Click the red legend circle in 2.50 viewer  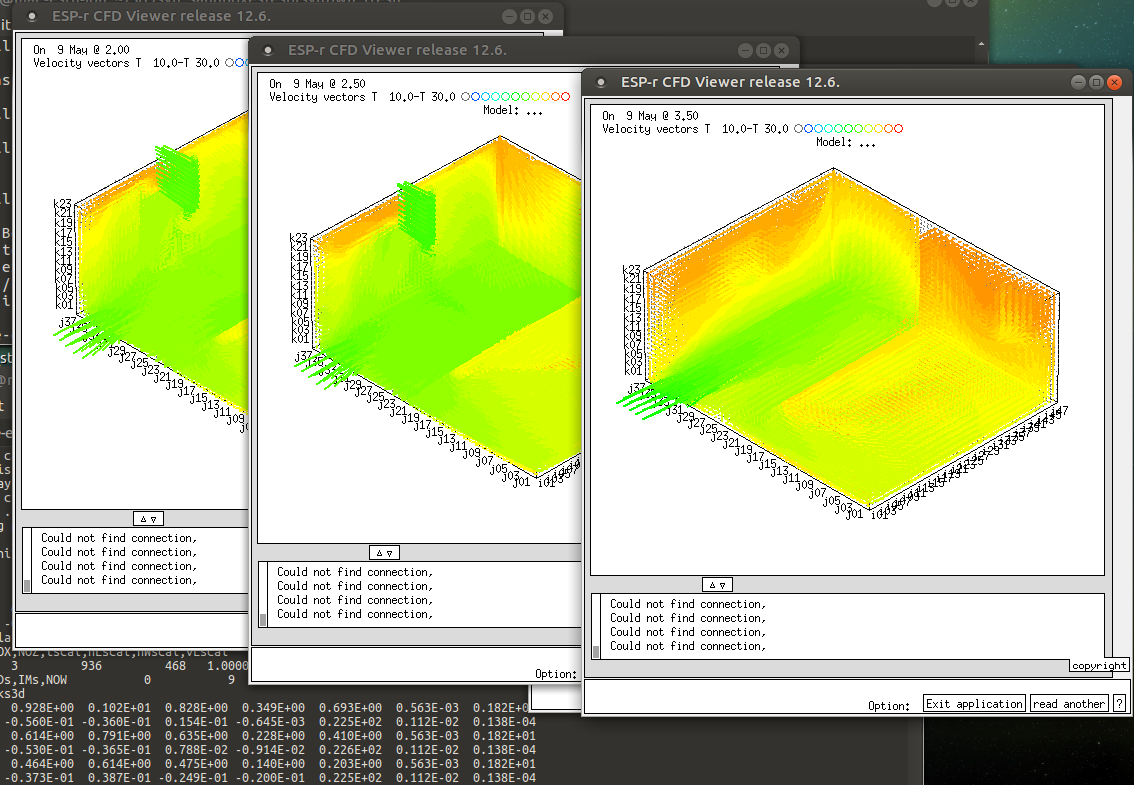(565, 97)
